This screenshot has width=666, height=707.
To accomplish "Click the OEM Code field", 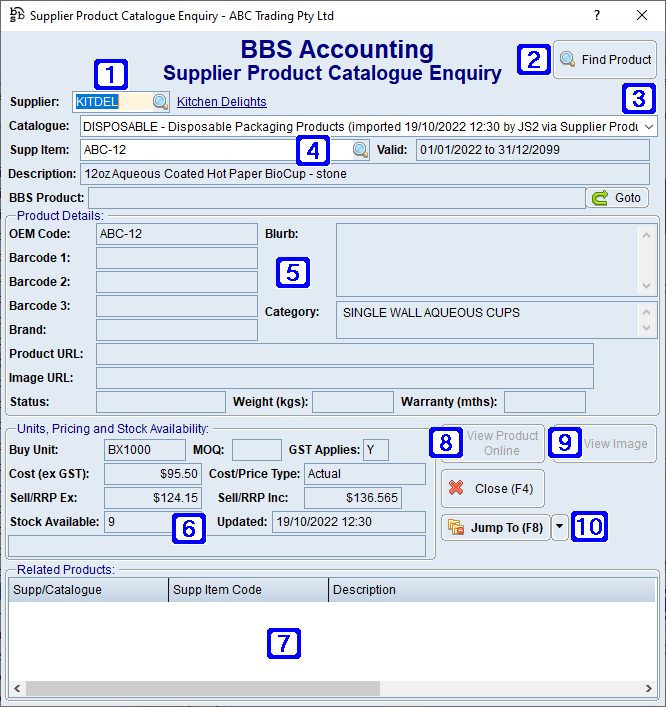I will (x=177, y=234).
